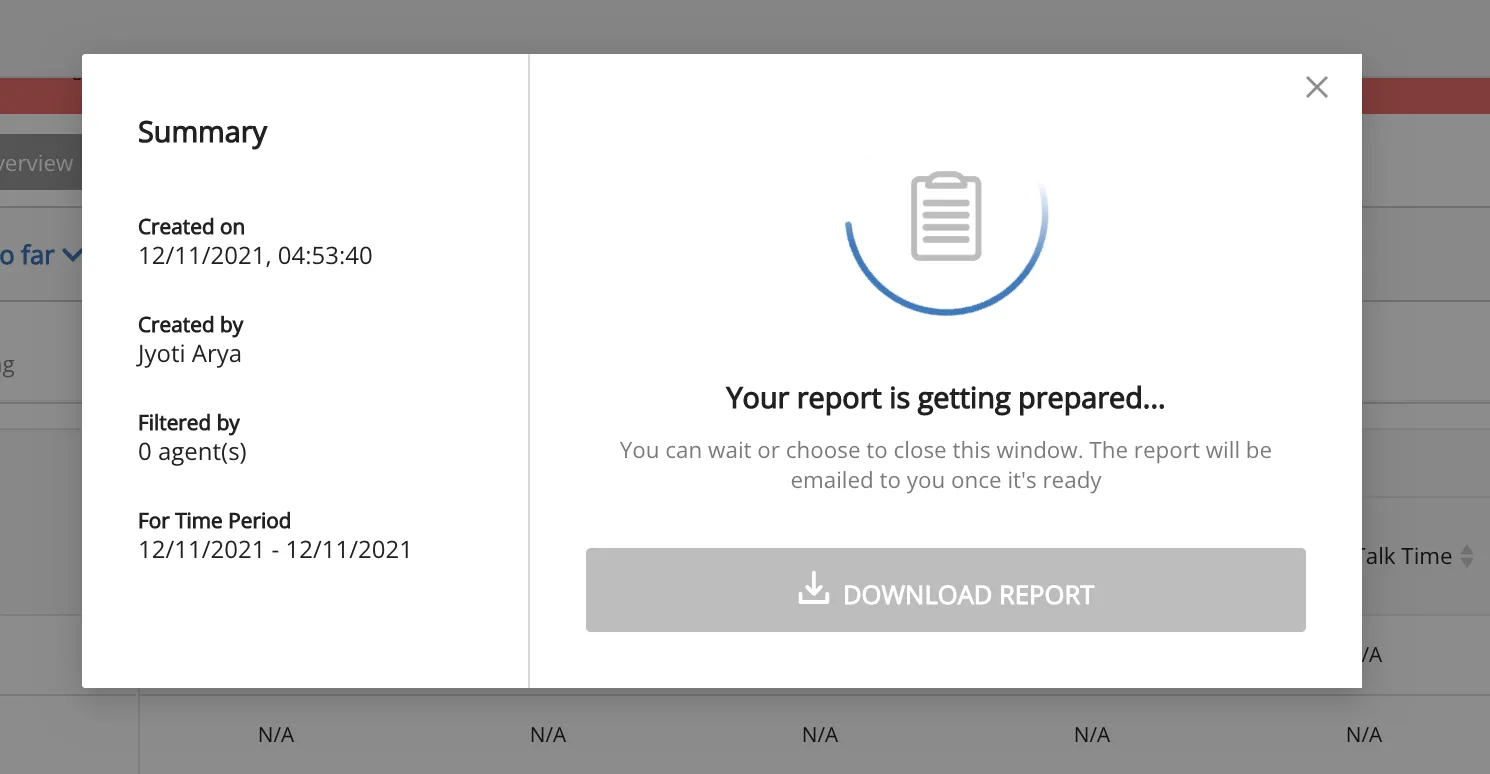
Task: Click the creator name 'Jyoti Arya'
Action: [189, 354]
